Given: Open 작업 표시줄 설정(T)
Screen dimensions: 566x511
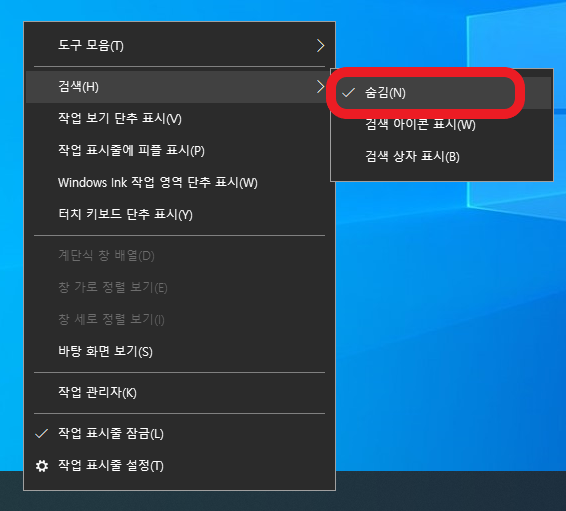Looking at the screenshot, I should pos(179,466).
